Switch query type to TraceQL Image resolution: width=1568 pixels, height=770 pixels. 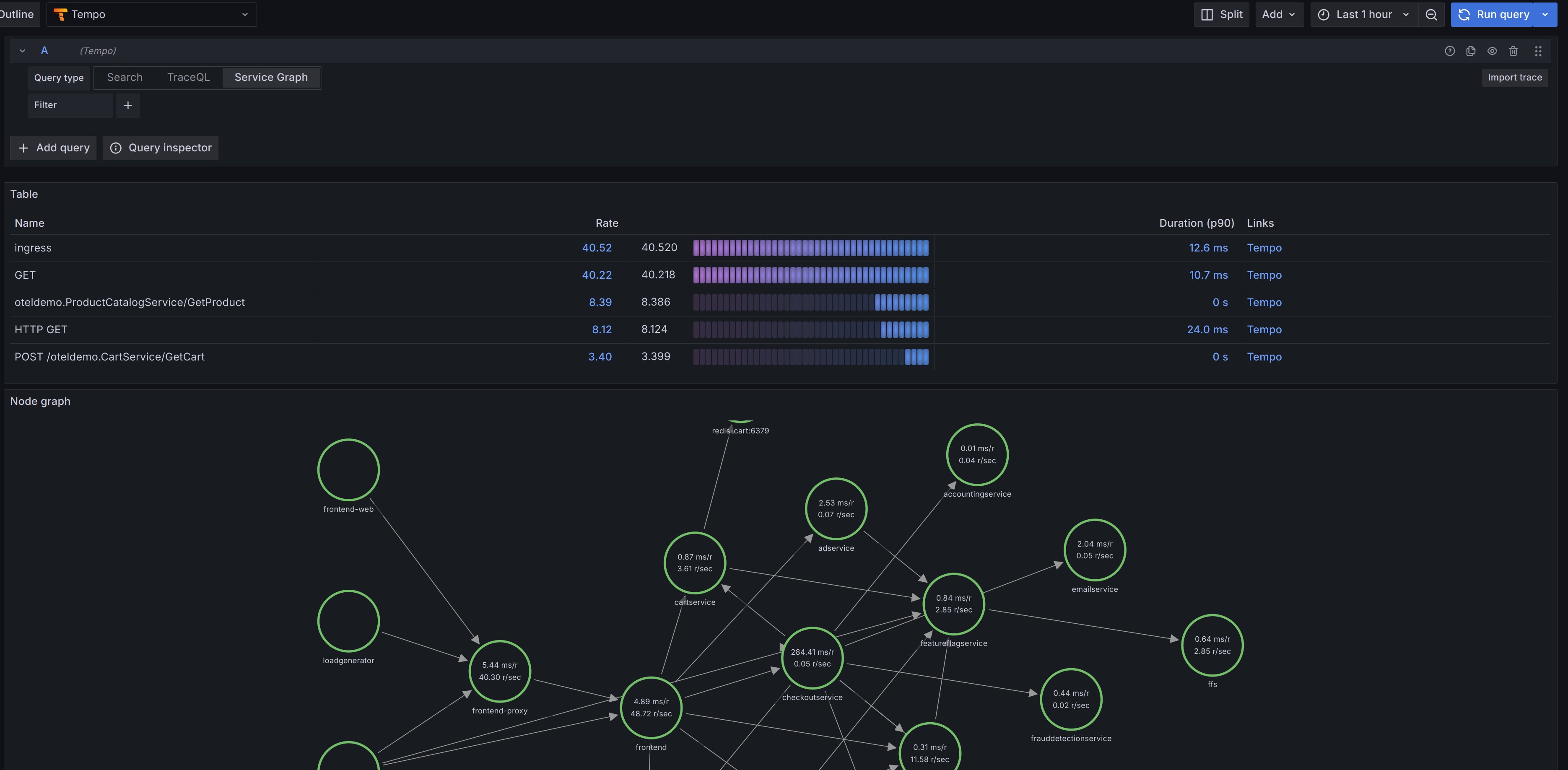(188, 77)
